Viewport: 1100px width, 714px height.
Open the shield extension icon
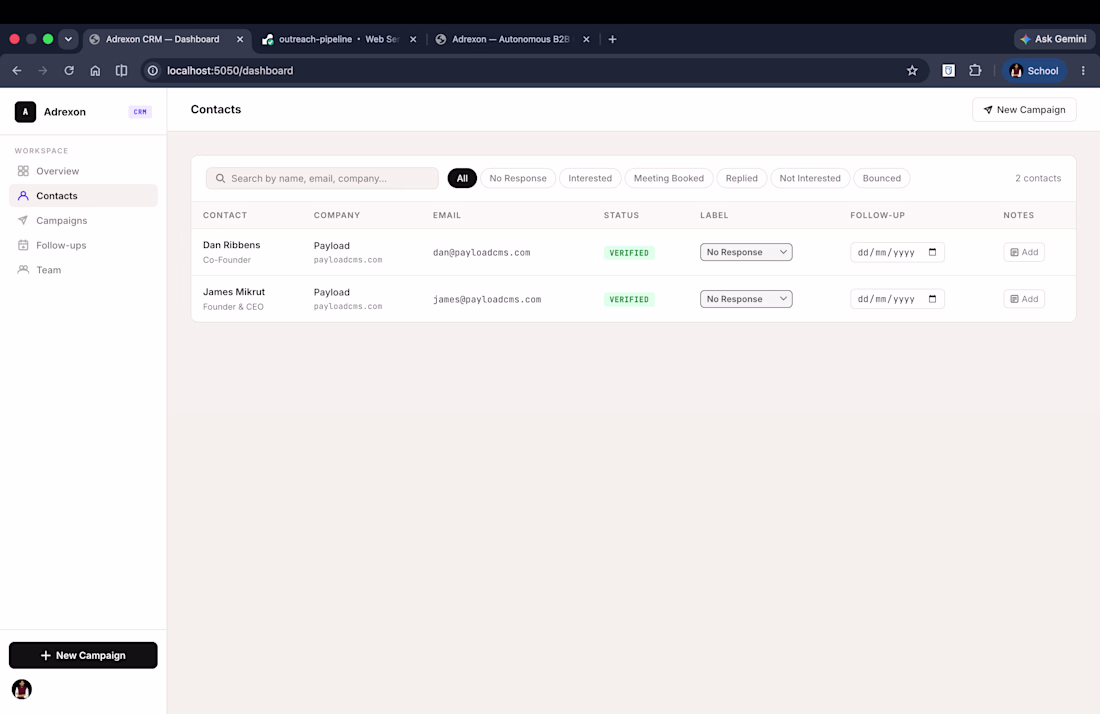pos(948,70)
